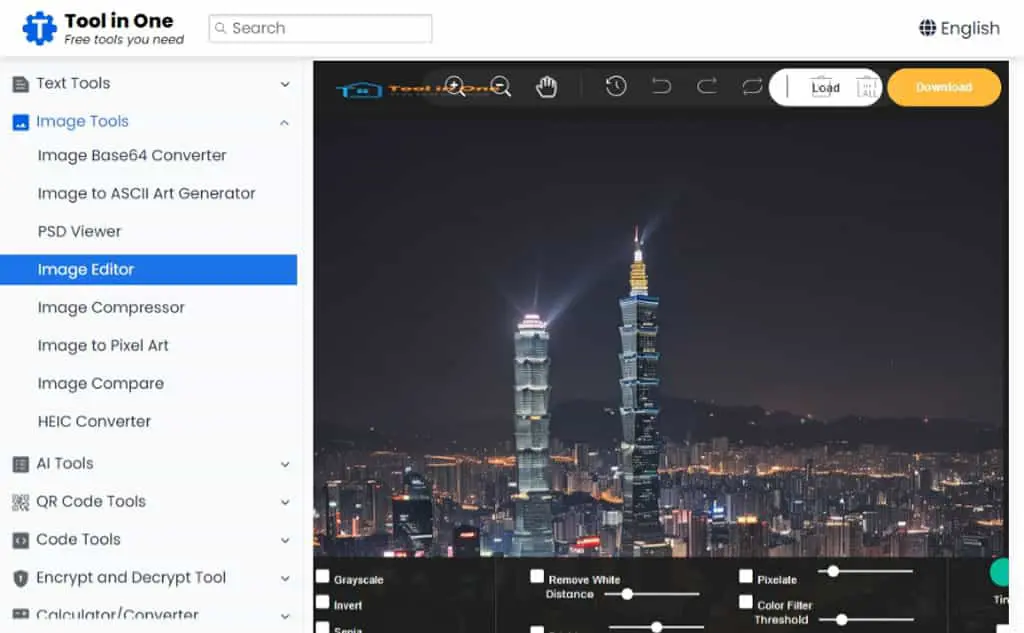Click the redo arrow icon
This screenshot has width=1024, height=633.
pos(707,86)
